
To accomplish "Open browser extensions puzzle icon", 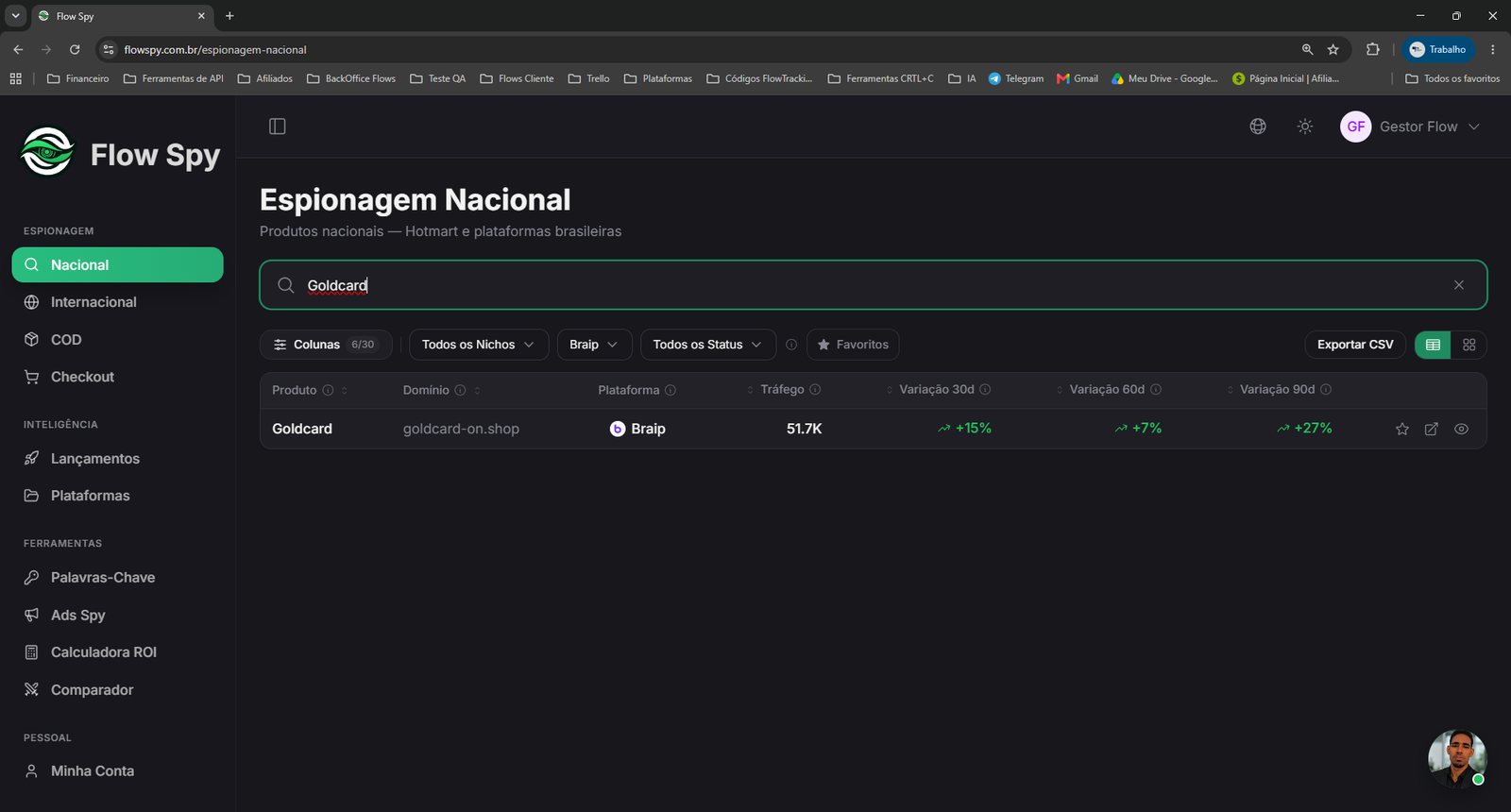I will point(1373,49).
